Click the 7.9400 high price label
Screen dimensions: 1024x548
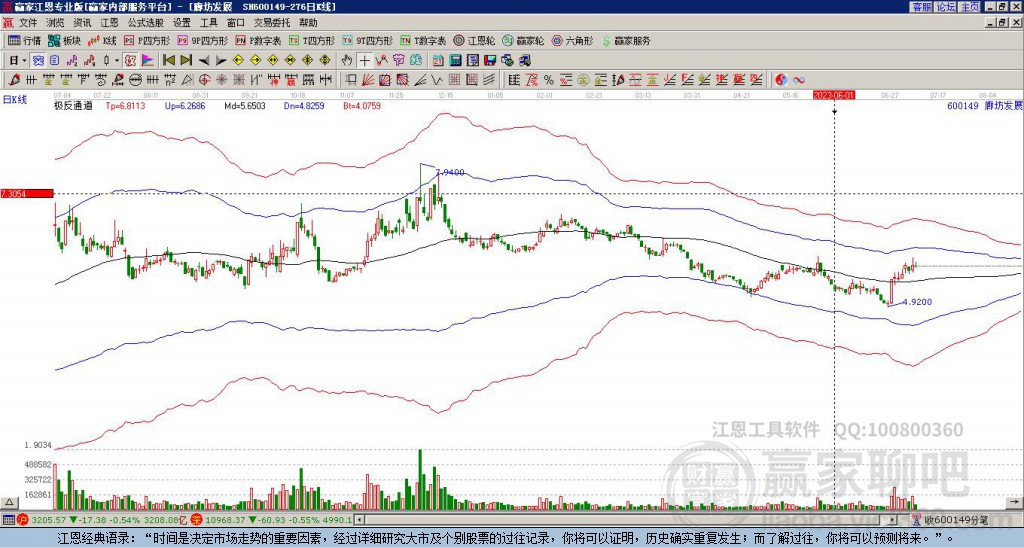[x=450, y=172]
